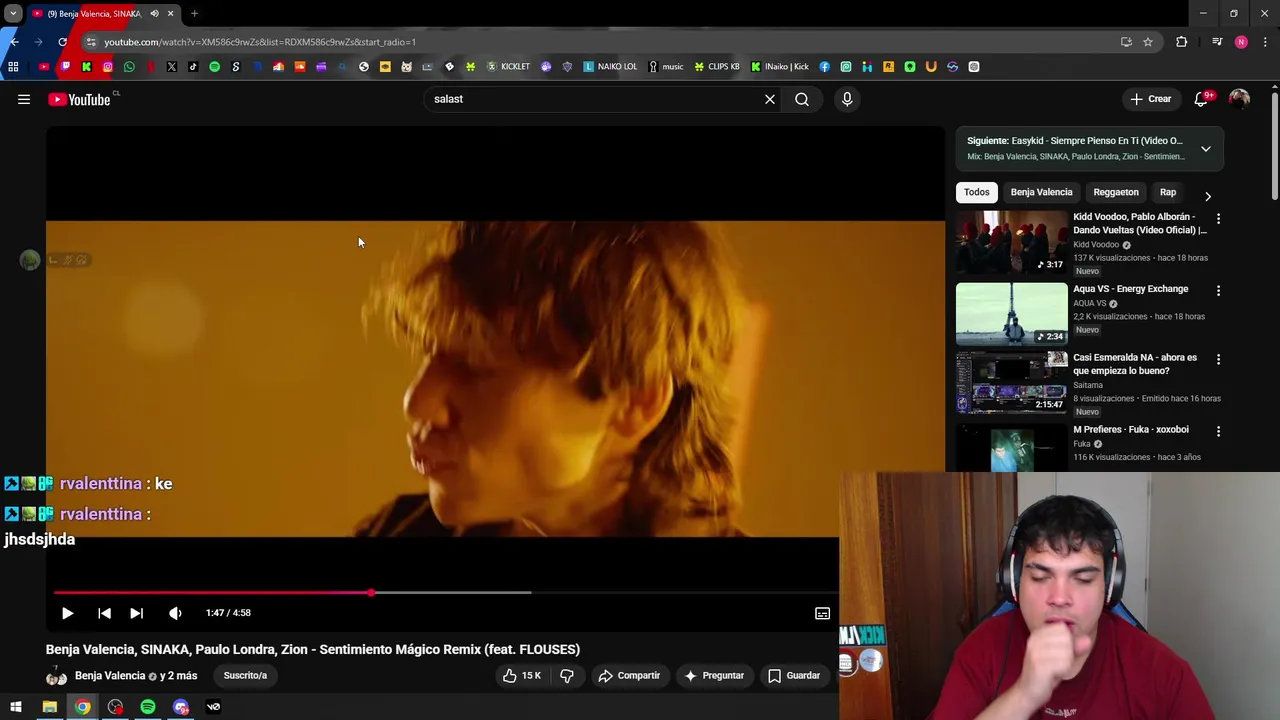Open the TikTok bookmark icon
Screen dimensions: 1280x720
[x=193, y=67]
